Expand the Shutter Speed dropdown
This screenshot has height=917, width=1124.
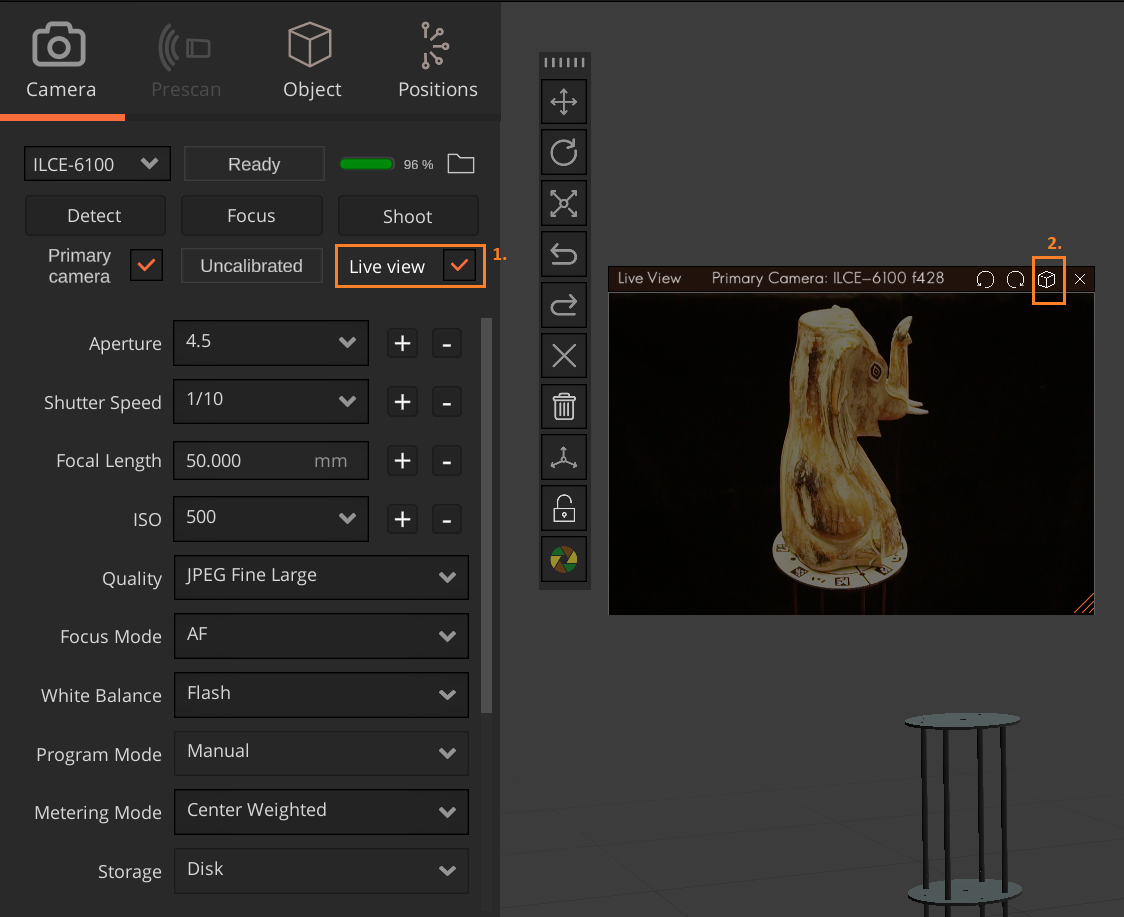coord(271,401)
